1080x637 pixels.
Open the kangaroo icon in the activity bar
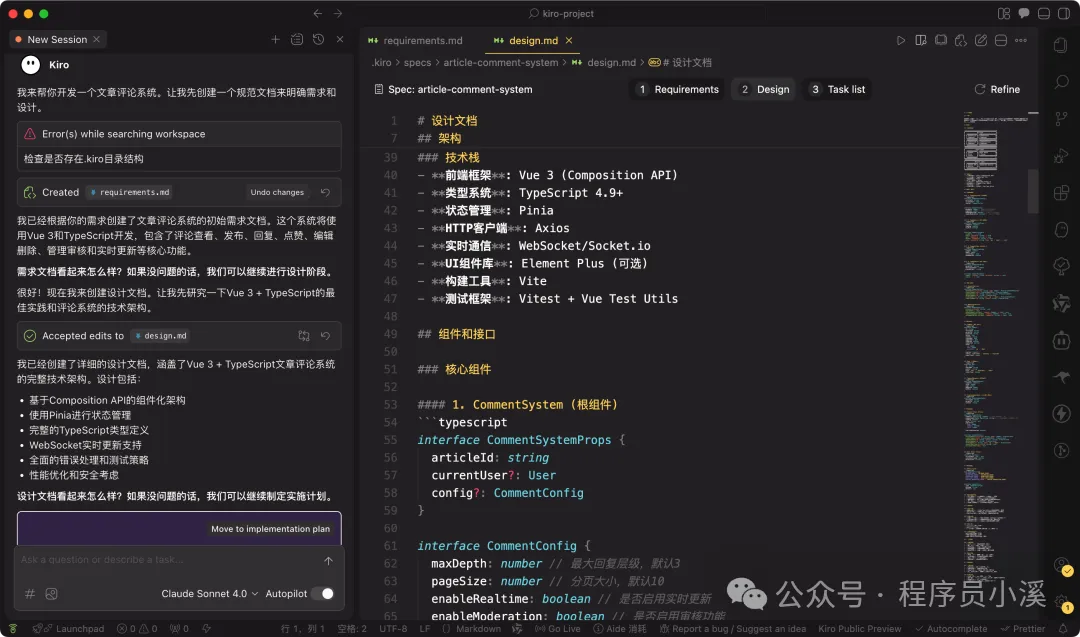click(x=1061, y=377)
